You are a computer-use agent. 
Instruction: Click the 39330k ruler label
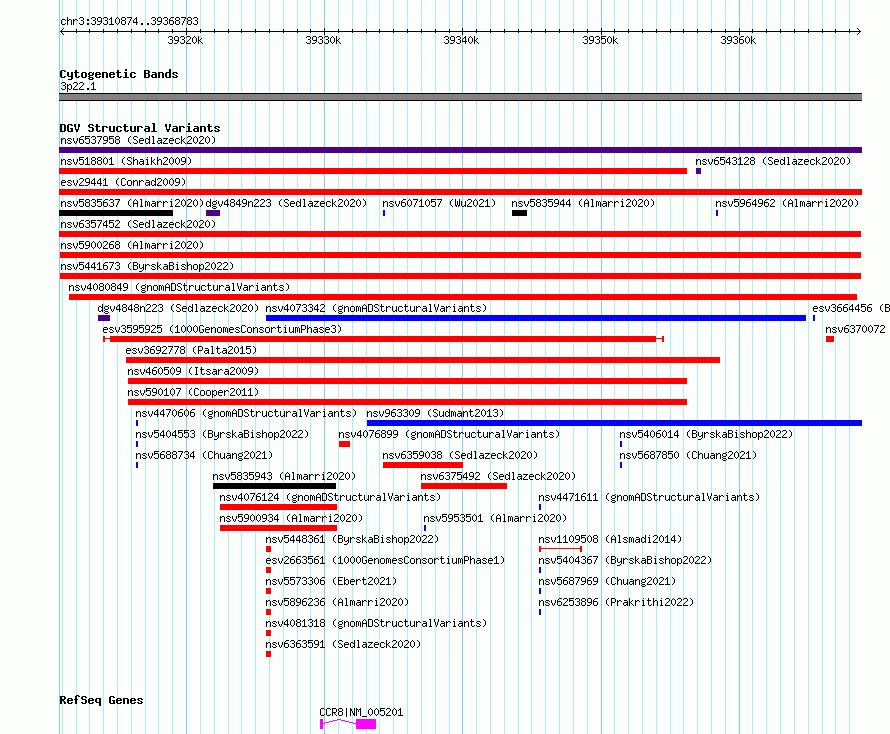tap(323, 40)
